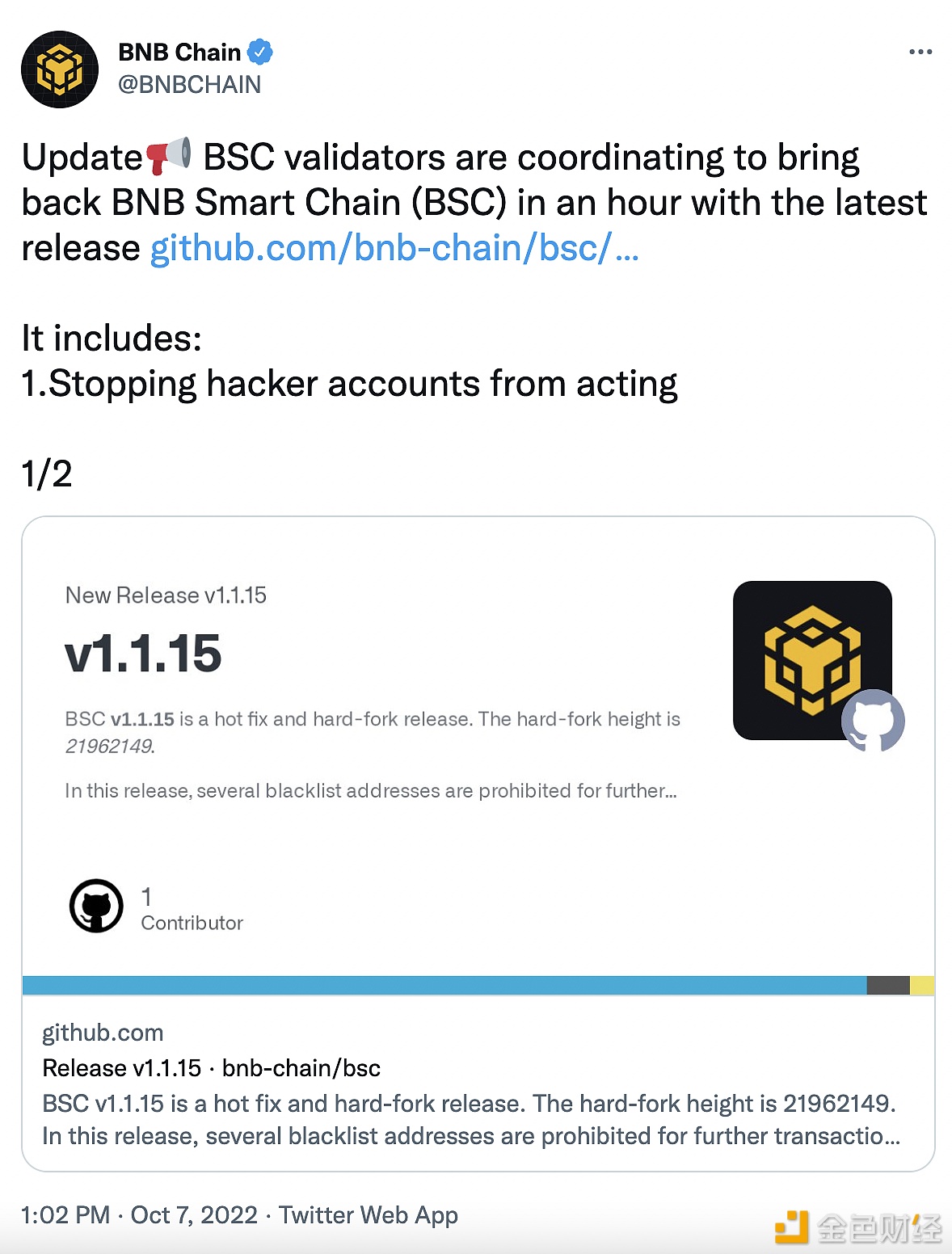Open the @BNBCHAIN handle link
Viewport: 952px width, 1254px height.
(189, 84)
